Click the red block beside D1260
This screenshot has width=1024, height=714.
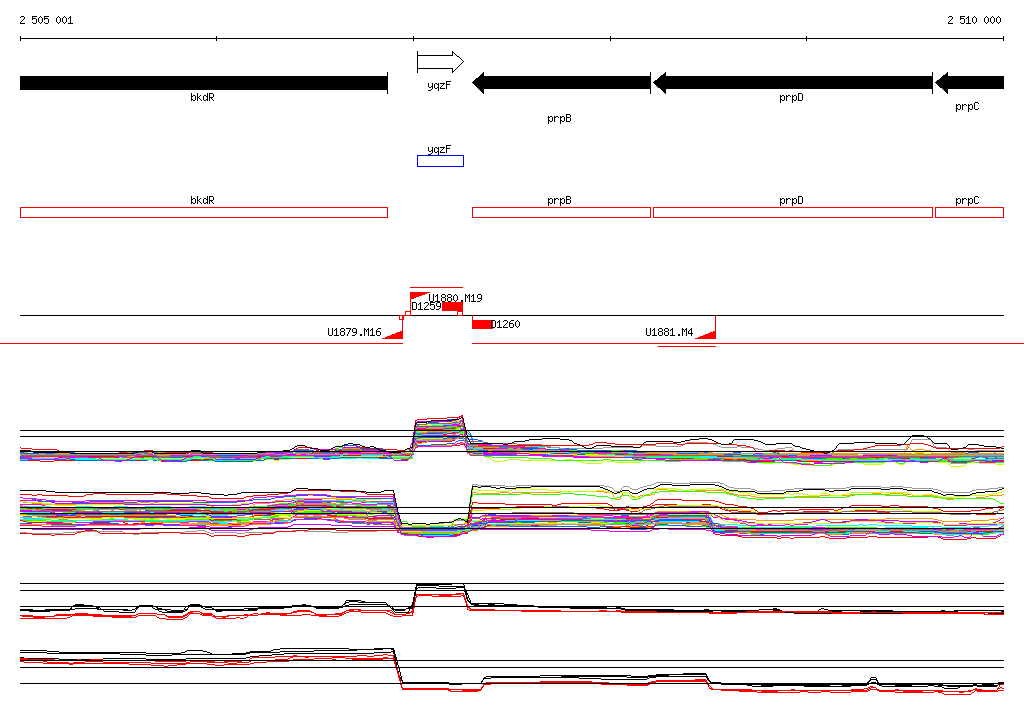[481, 324]
